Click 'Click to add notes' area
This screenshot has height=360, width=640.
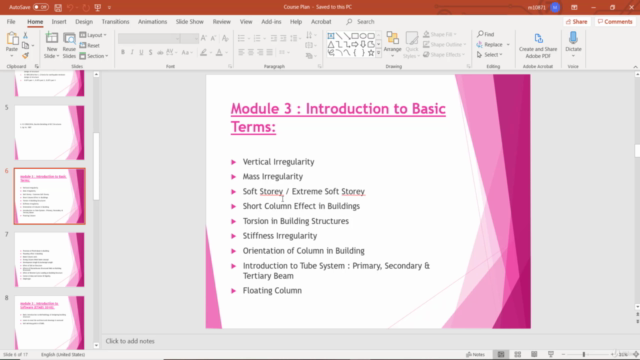click(130, 341)
